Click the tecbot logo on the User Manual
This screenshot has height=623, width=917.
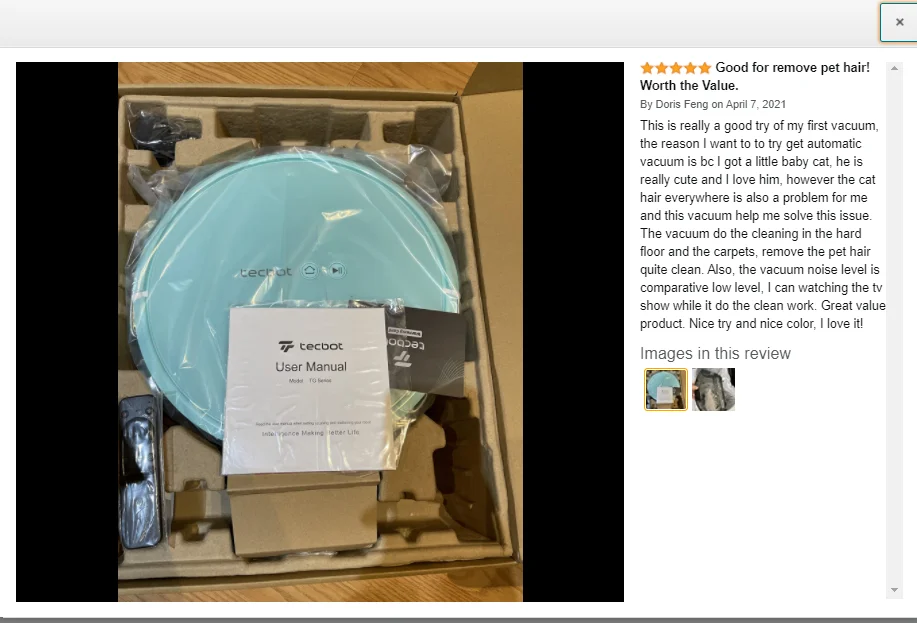pyautogui.click(x=311, y=346)
